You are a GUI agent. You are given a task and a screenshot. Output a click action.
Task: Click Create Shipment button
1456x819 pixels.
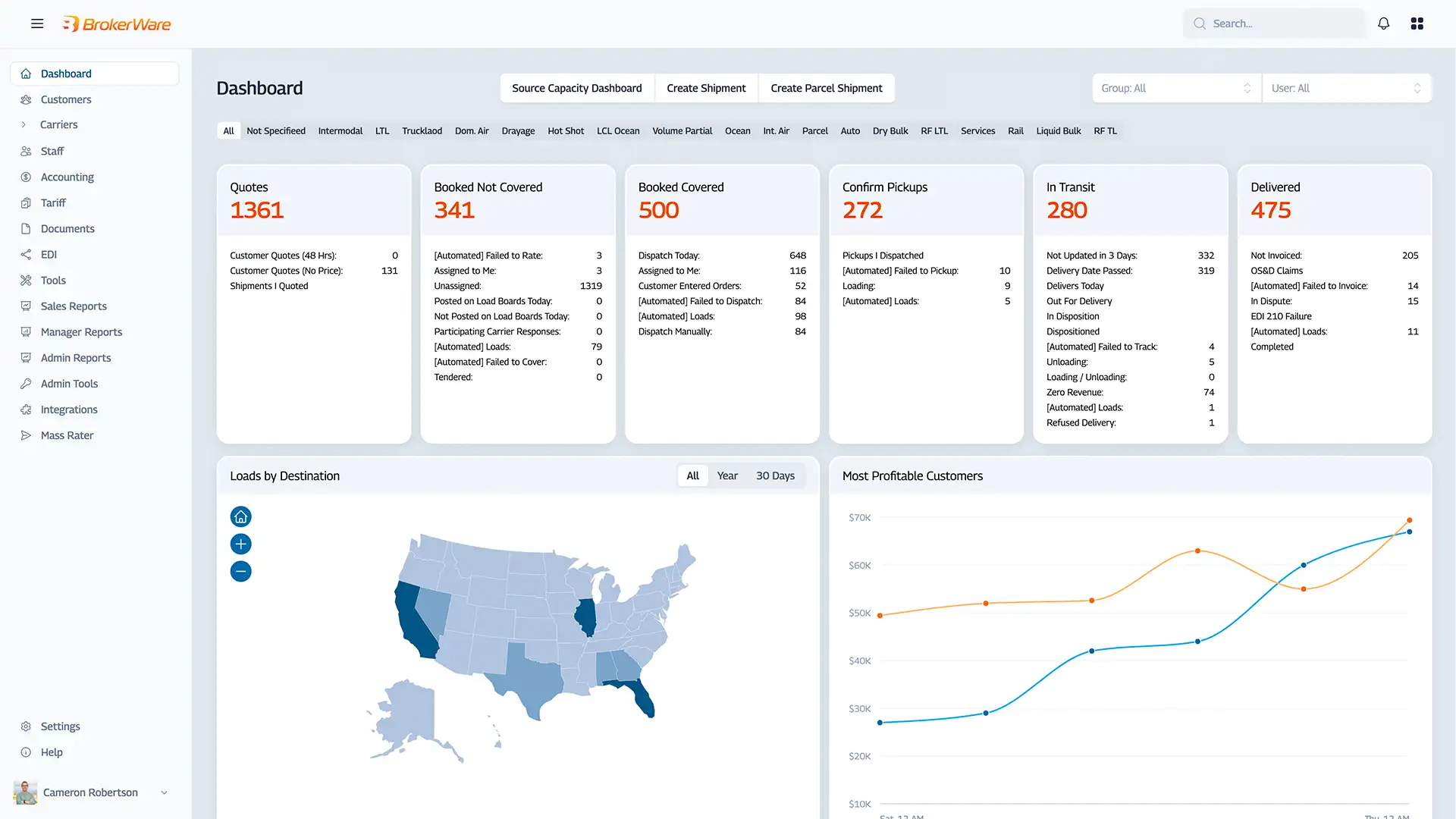(706, 89)
